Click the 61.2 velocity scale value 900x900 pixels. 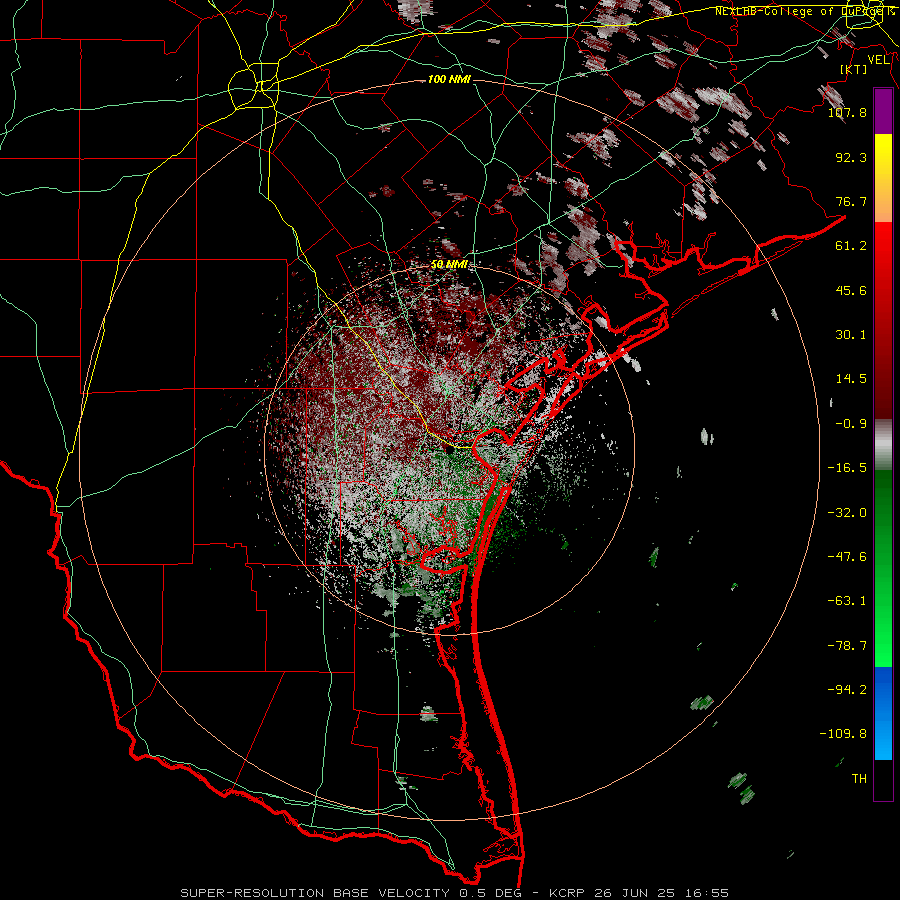coord(851,246)
